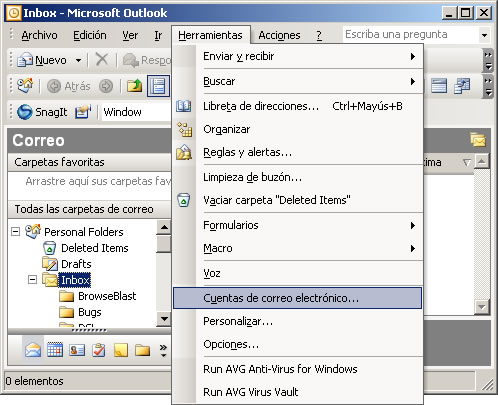Select Cuentas de correo electrónico
Viewport: 498px width, 405px height.
coord(297,298)
